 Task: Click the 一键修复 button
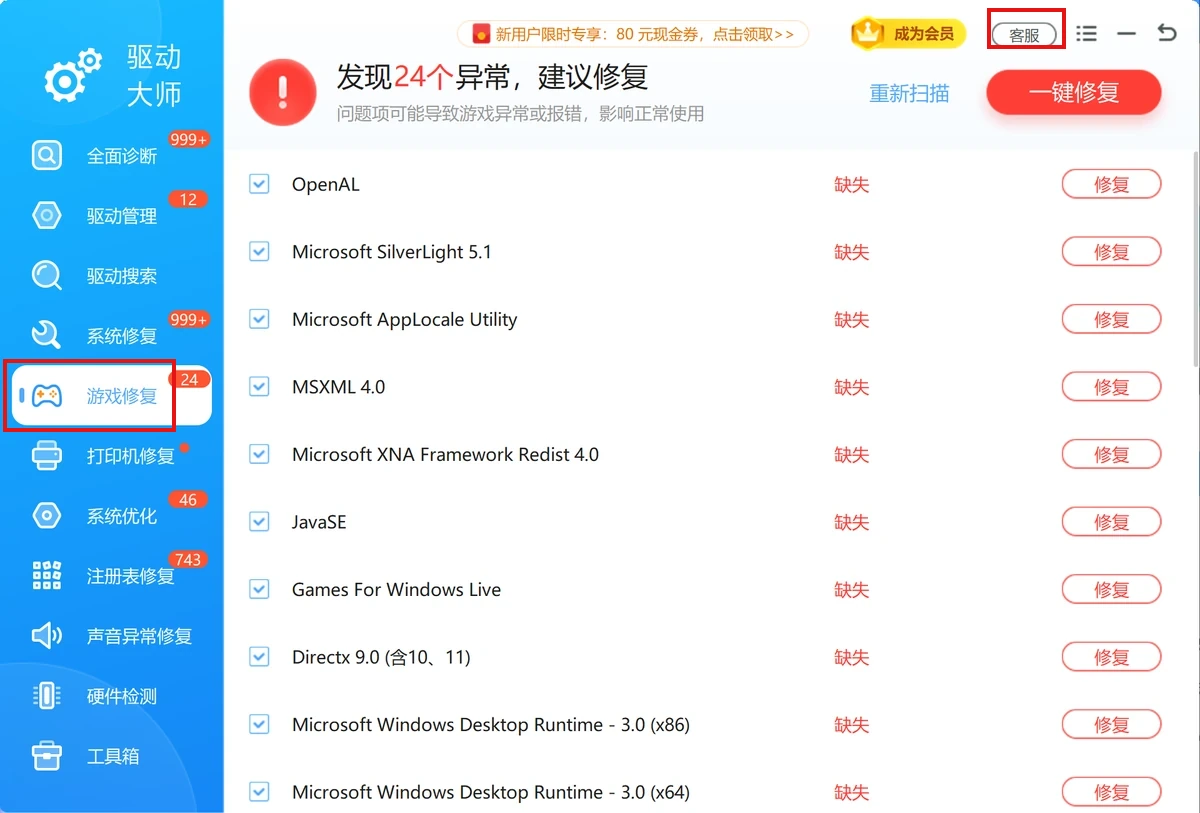pos(1074,93)
